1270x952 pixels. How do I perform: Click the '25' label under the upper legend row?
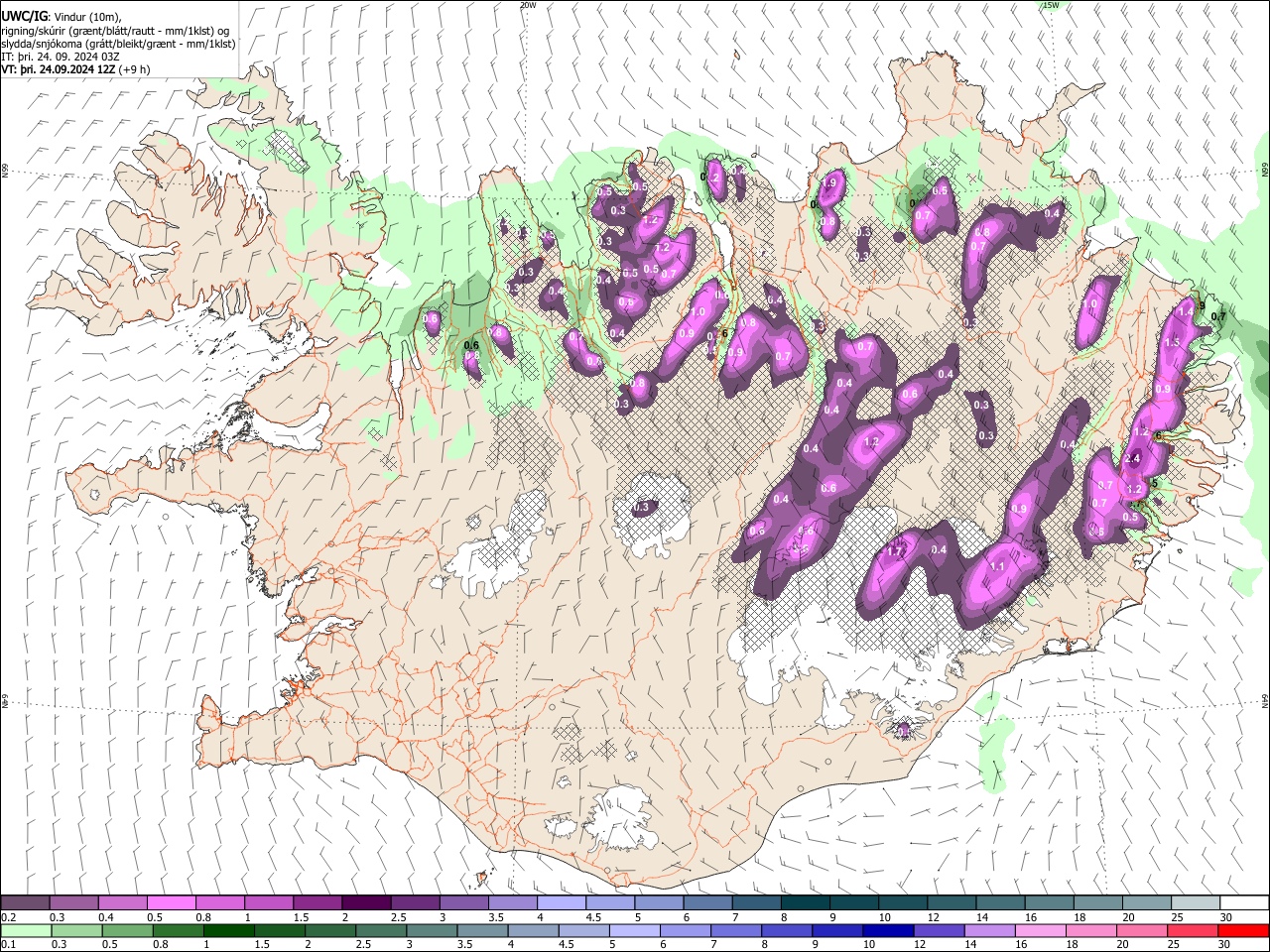(x=1176, y=917)
